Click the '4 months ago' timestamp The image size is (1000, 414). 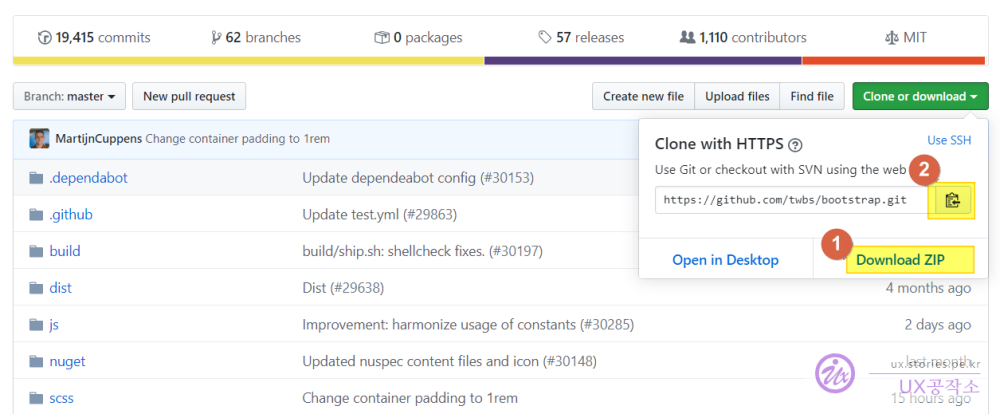click(x=928, y=288)
